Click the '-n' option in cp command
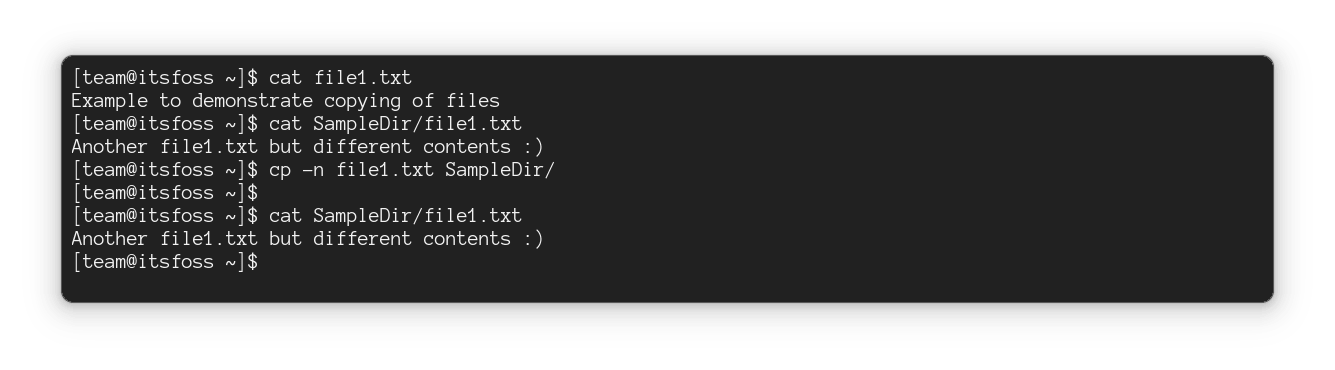Screen dimensions: 1335x370 pos(313,170)
